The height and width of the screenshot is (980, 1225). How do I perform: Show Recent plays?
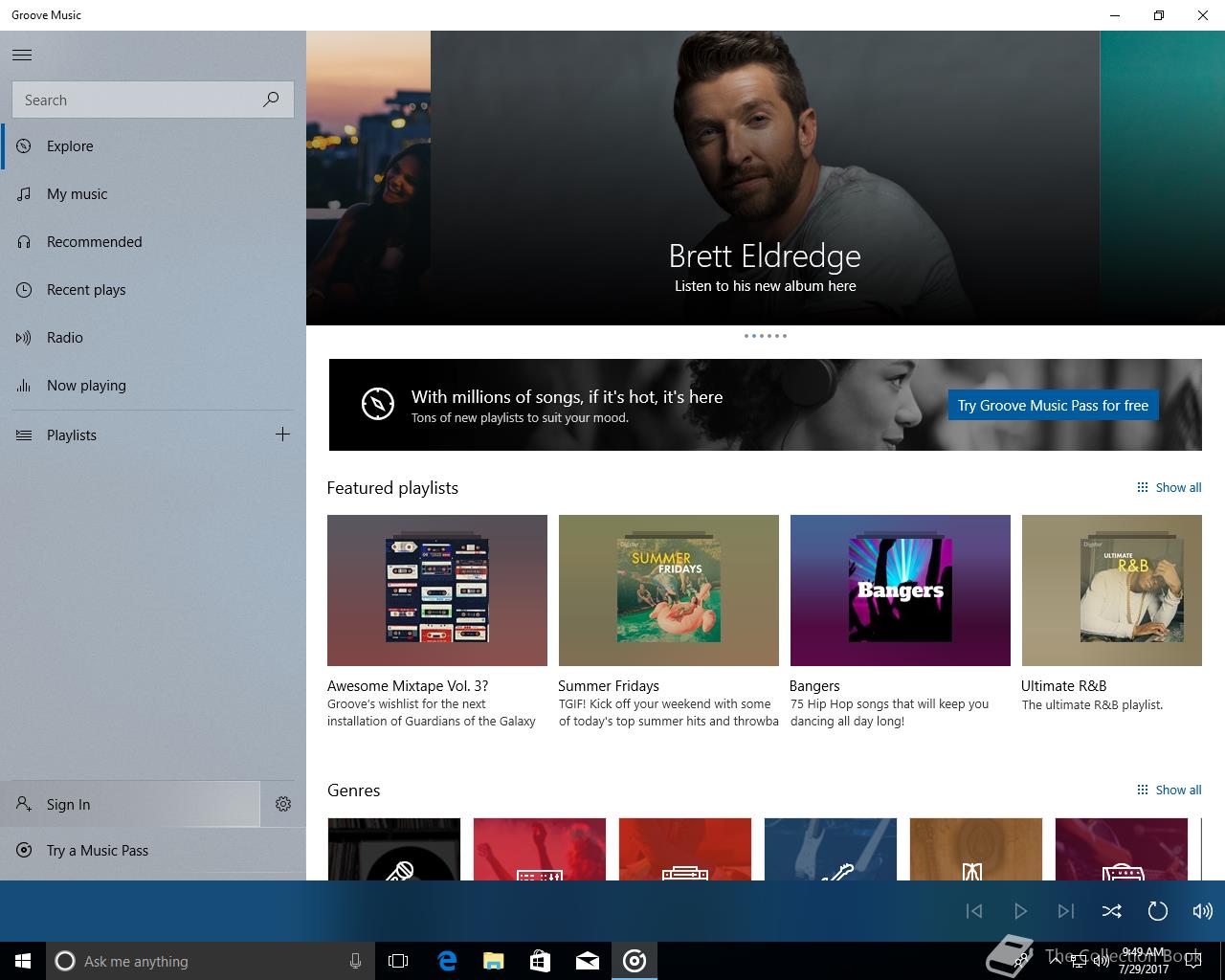(x=153, y=290)
